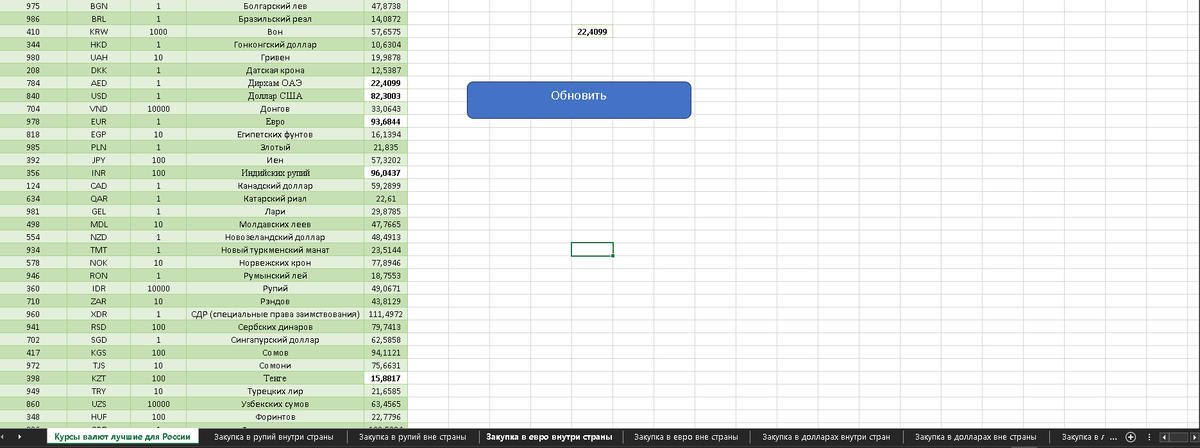Switch to 'Закупка в рупий внутри страны' tab
This screenshot has width=1200, height=448.
(x=273, y=437)
